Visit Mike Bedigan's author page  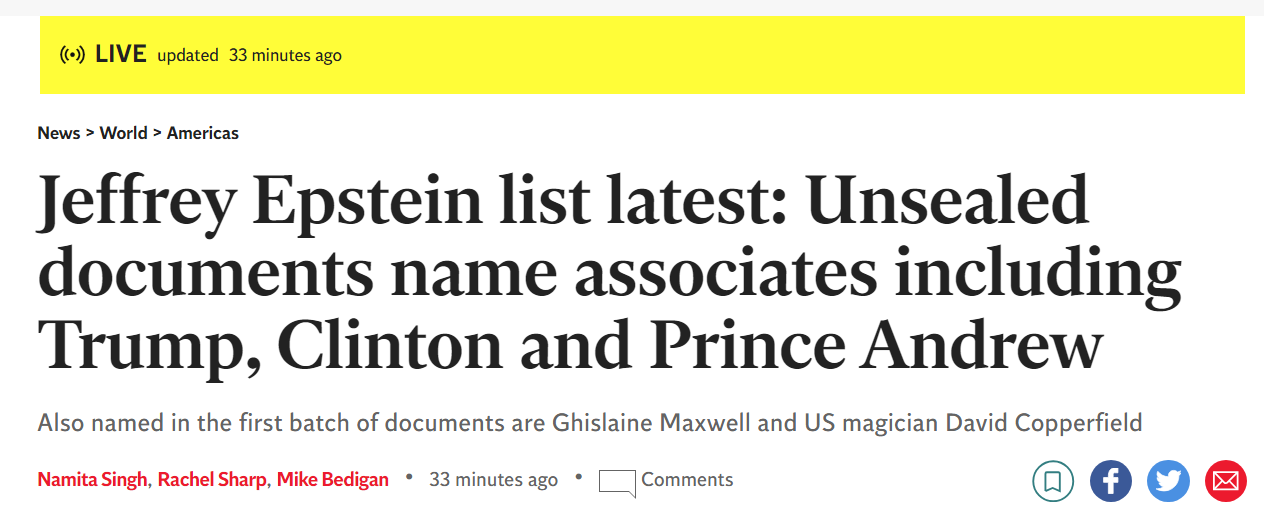pos(332,479)
